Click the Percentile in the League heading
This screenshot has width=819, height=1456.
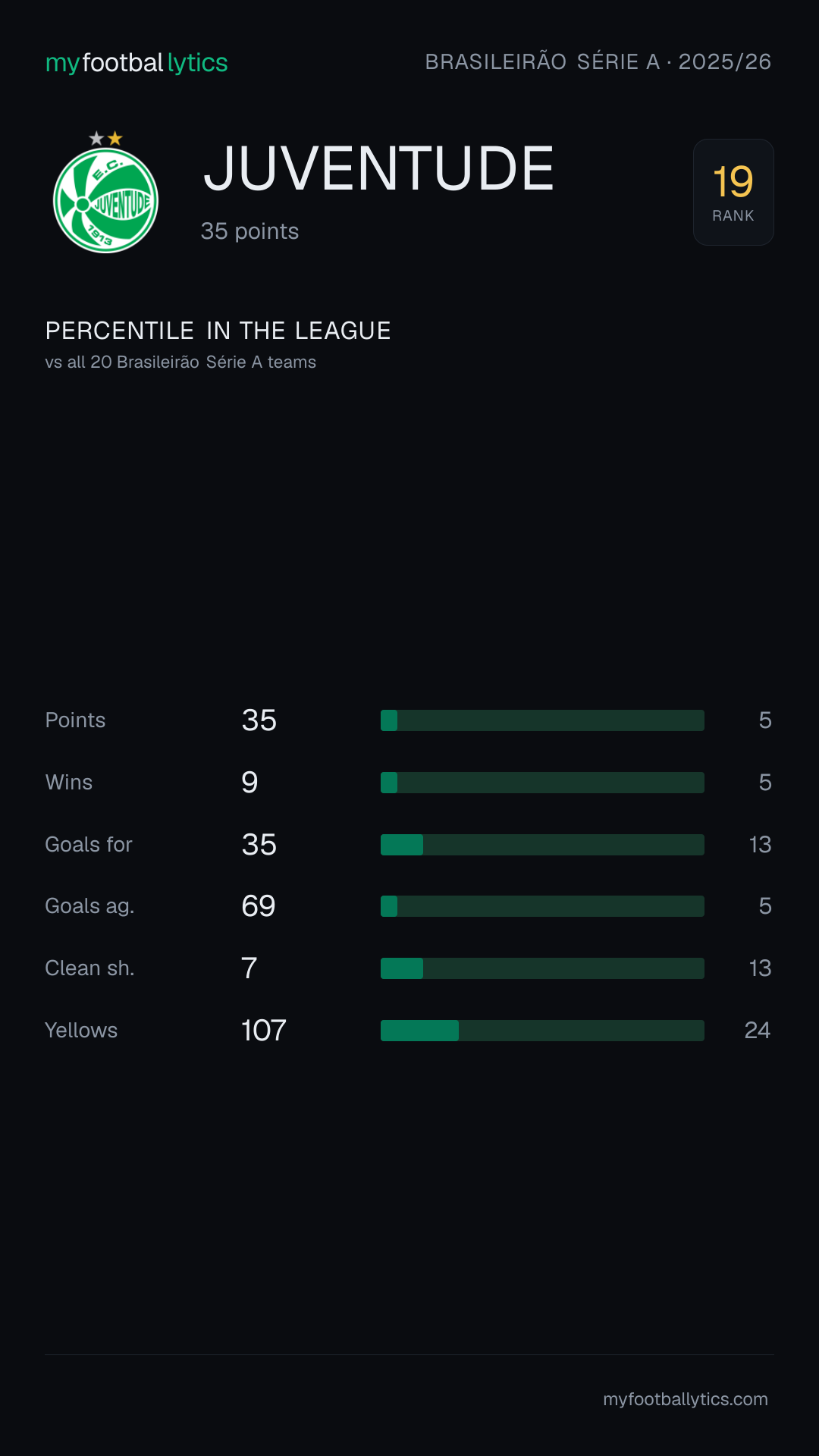pyautogui.click(x=218, y=331)
